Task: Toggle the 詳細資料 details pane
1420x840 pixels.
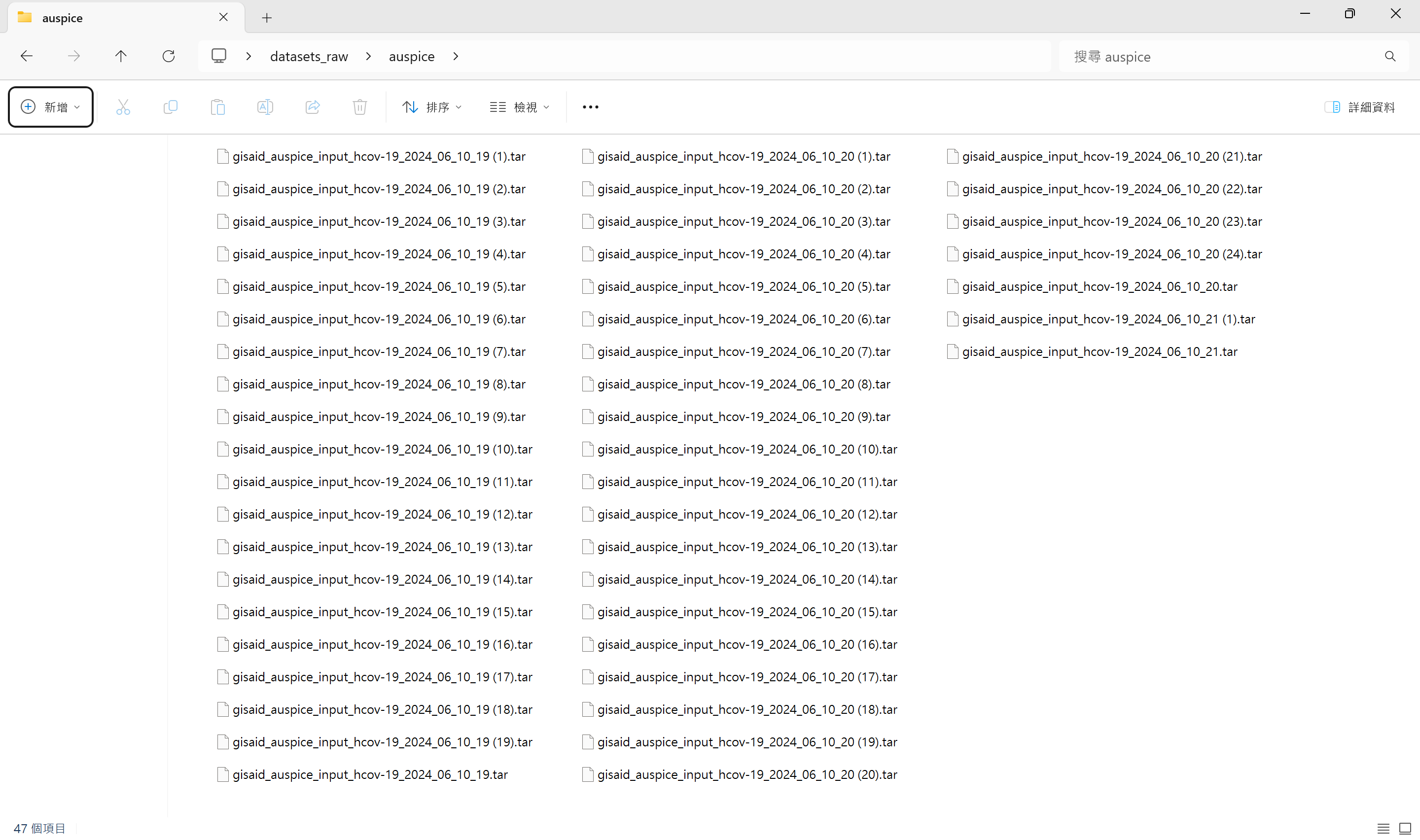Action: pos(1359,107)
